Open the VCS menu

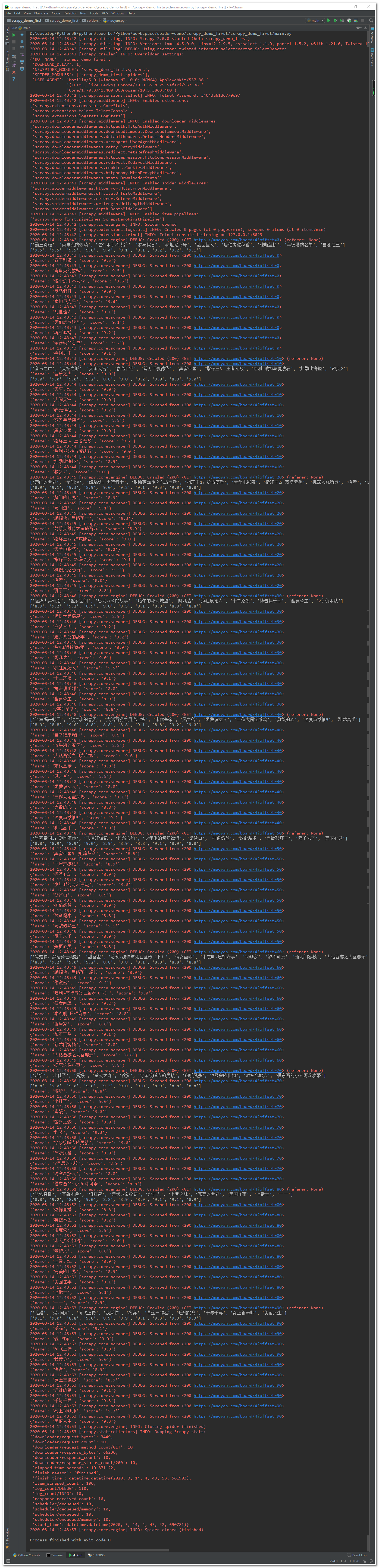pos(105,13)
